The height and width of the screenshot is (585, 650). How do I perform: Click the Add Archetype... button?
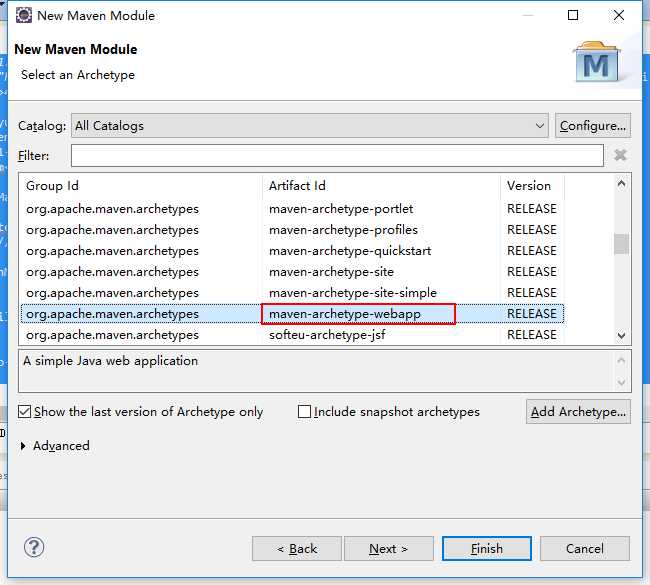click(578, 412)
